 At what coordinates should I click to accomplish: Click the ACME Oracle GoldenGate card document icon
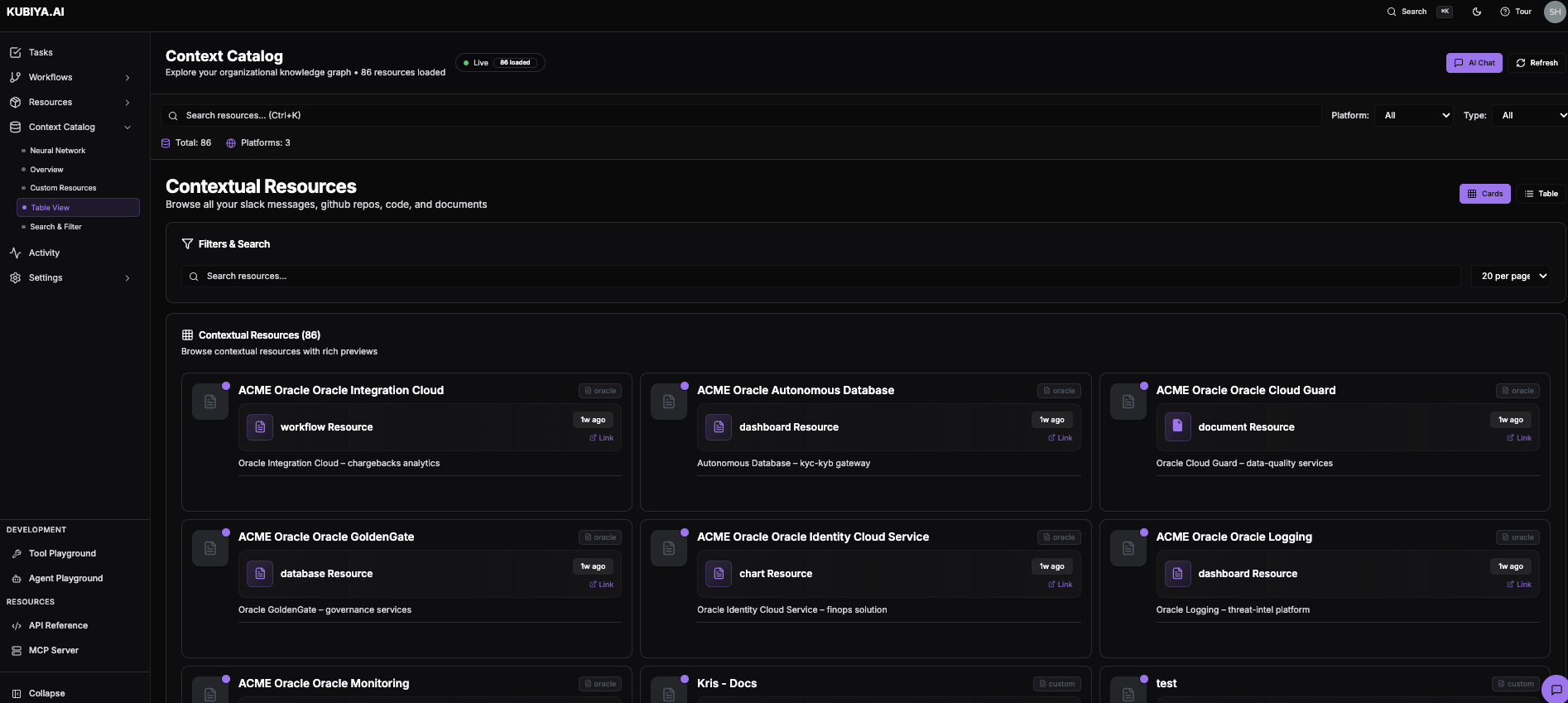(x=210, y=548)
